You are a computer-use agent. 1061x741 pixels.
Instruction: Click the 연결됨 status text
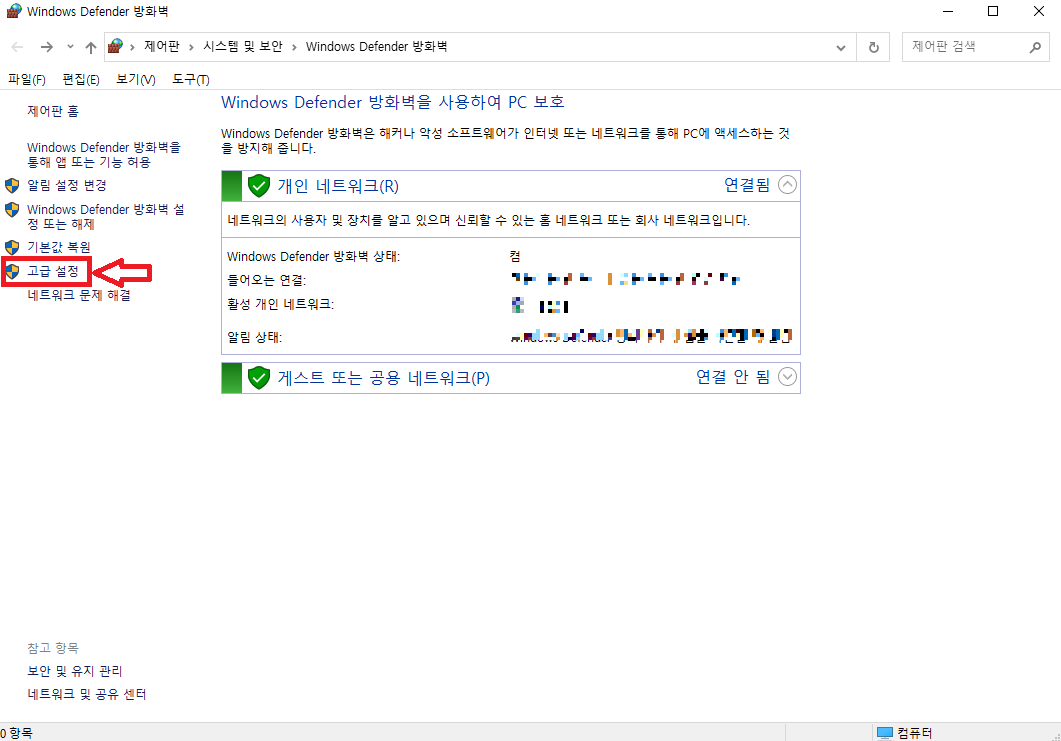(747, 185)
